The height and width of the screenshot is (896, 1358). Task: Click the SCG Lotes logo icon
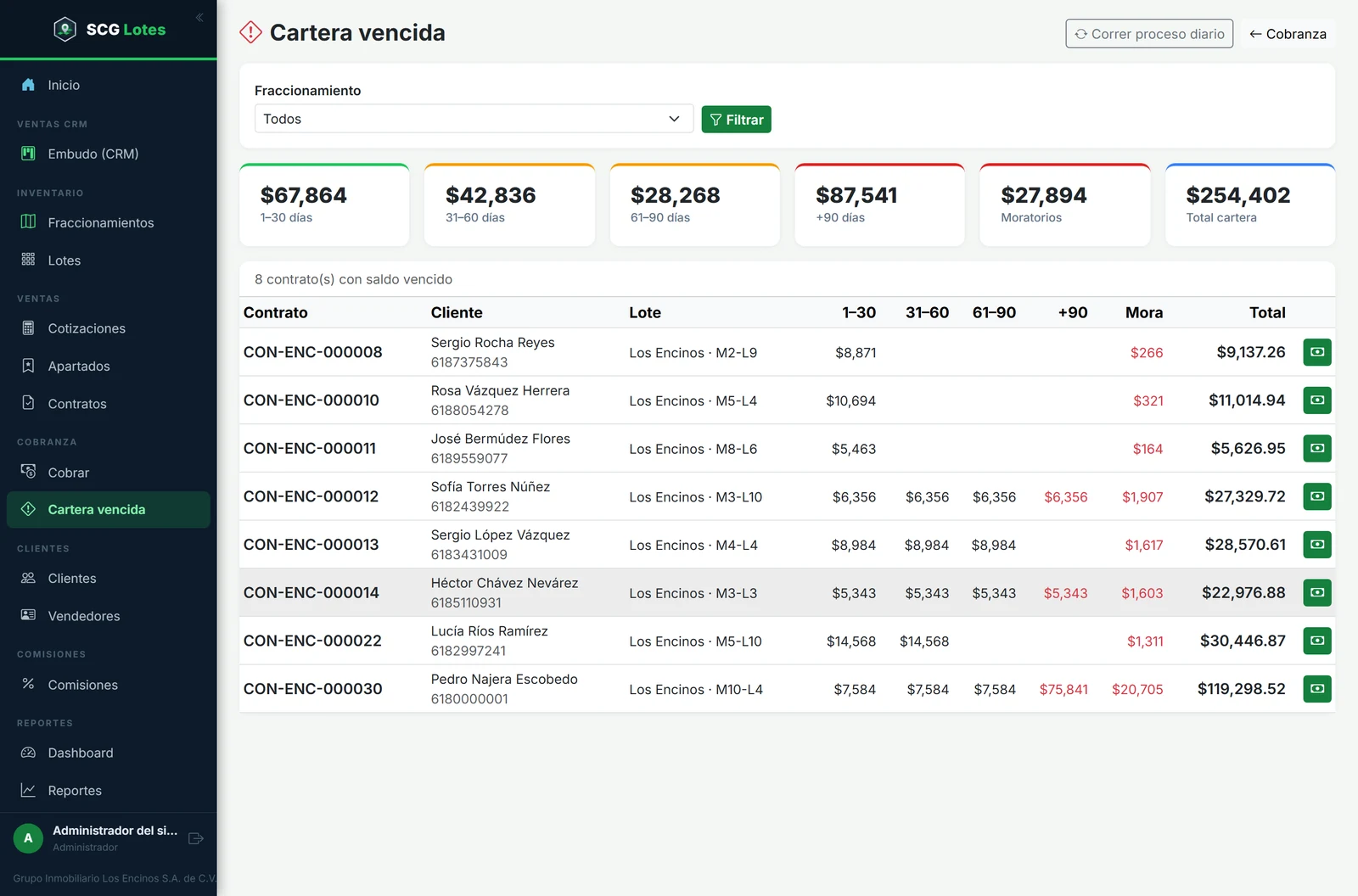[x=65, y=30]
